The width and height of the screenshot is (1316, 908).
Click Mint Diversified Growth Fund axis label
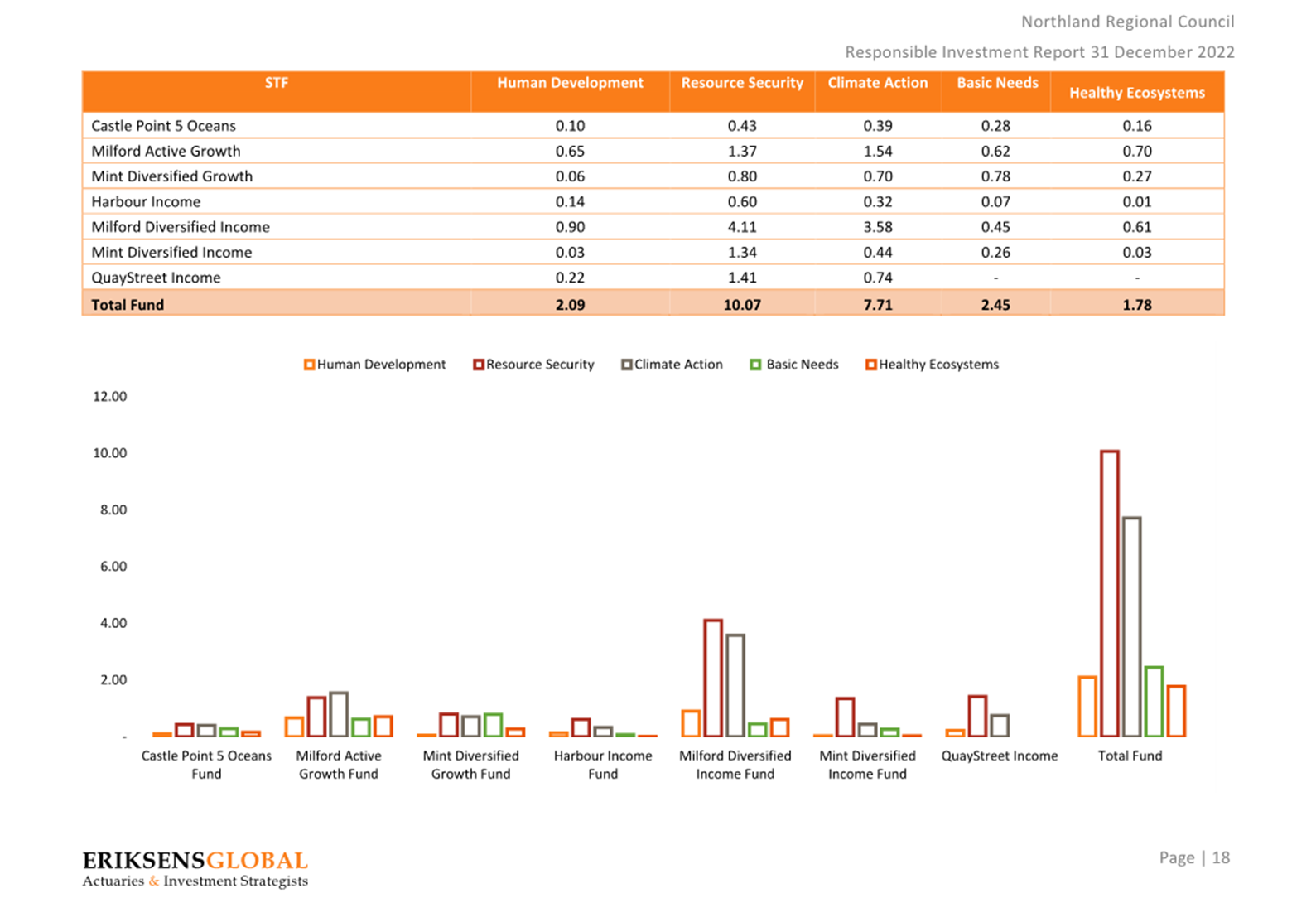(x=470, y=765)
